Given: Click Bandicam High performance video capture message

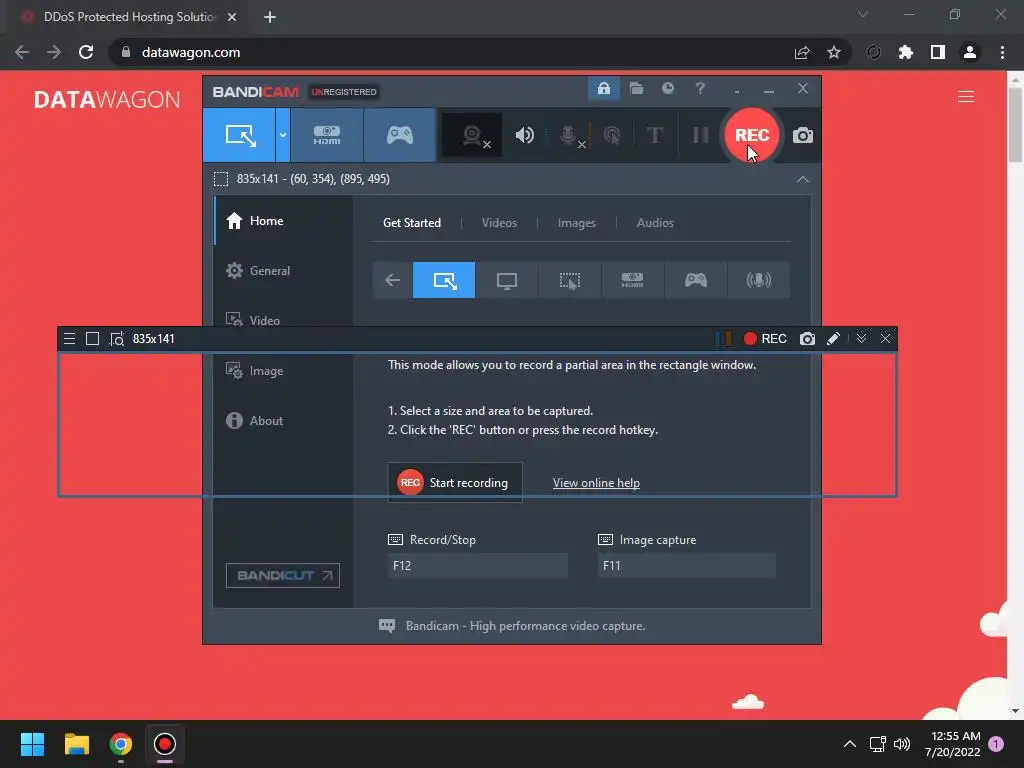Looking at the screenshot, I should (525, 626).
